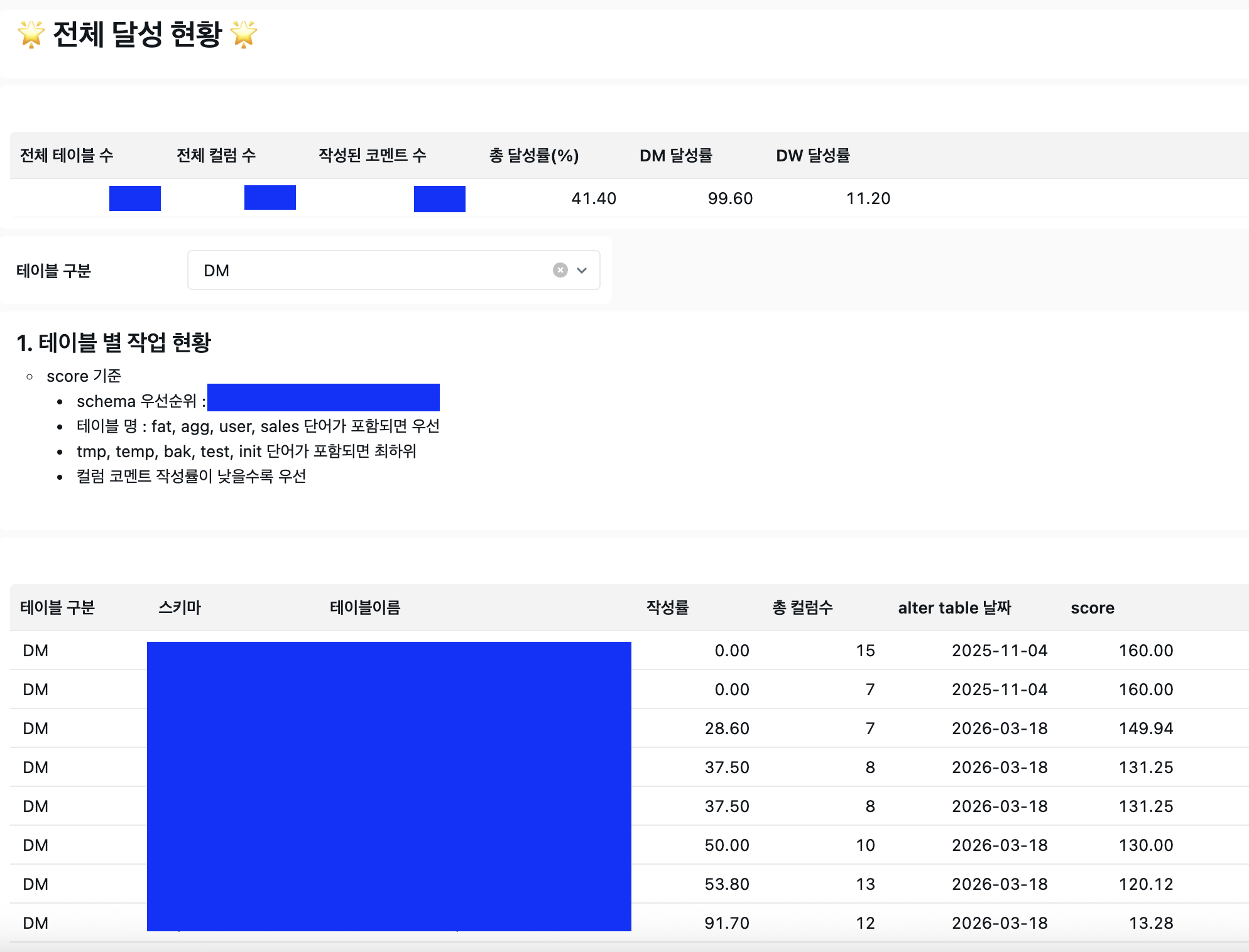The width and height of the screenshot is (1249, 952).
Task: Click the alter table 날짜 column header
Action: [x=954, y=607]
